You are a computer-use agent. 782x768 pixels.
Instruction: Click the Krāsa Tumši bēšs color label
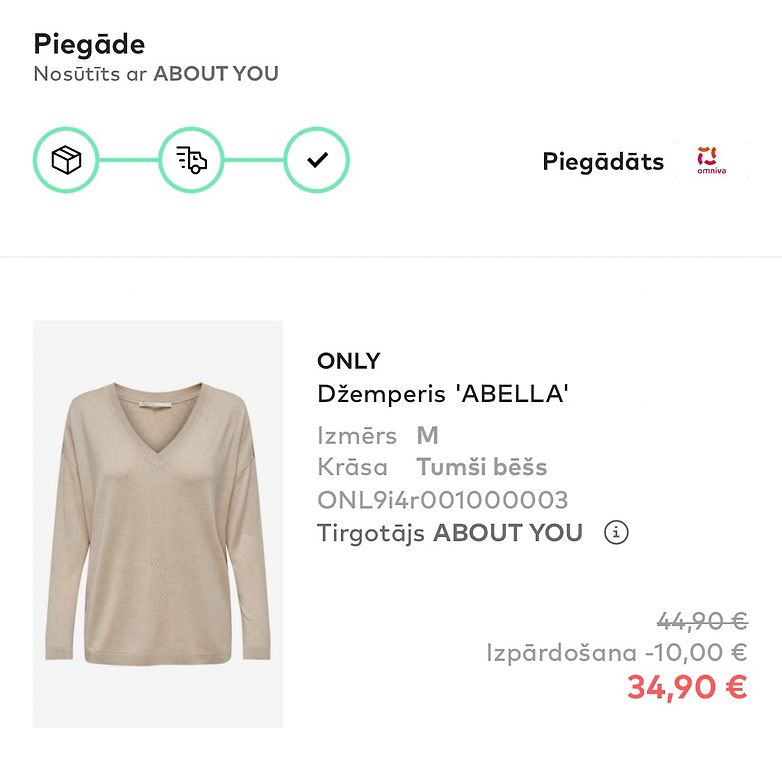pos(432,467)
